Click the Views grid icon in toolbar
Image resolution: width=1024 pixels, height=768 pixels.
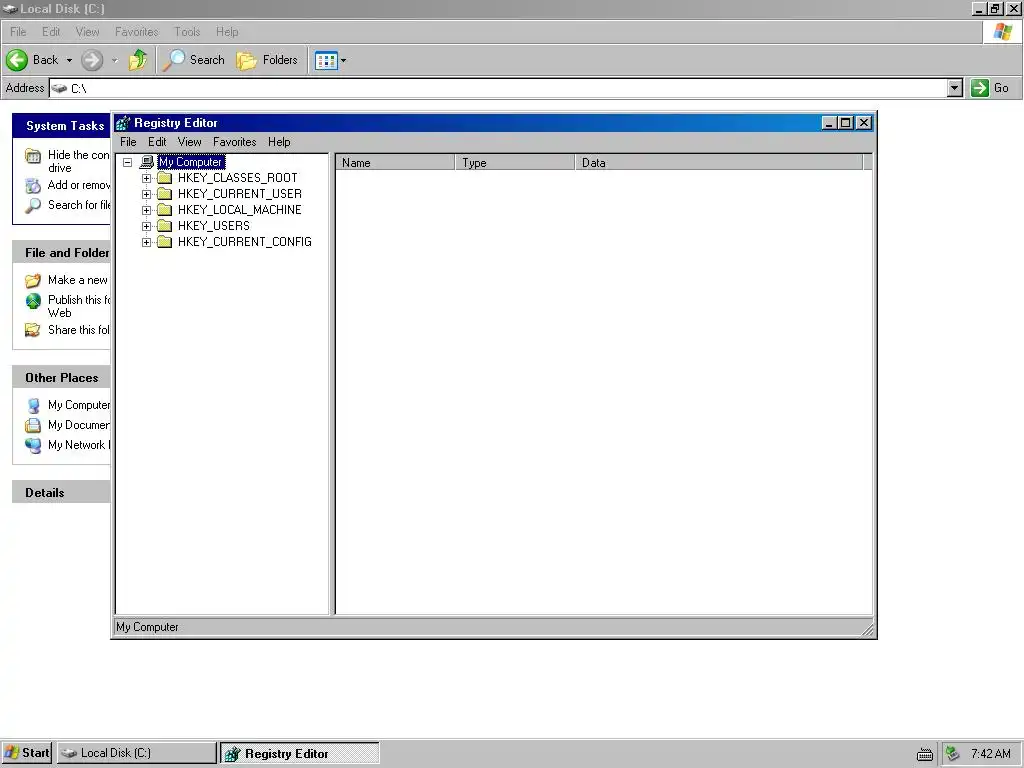point(326,61)
